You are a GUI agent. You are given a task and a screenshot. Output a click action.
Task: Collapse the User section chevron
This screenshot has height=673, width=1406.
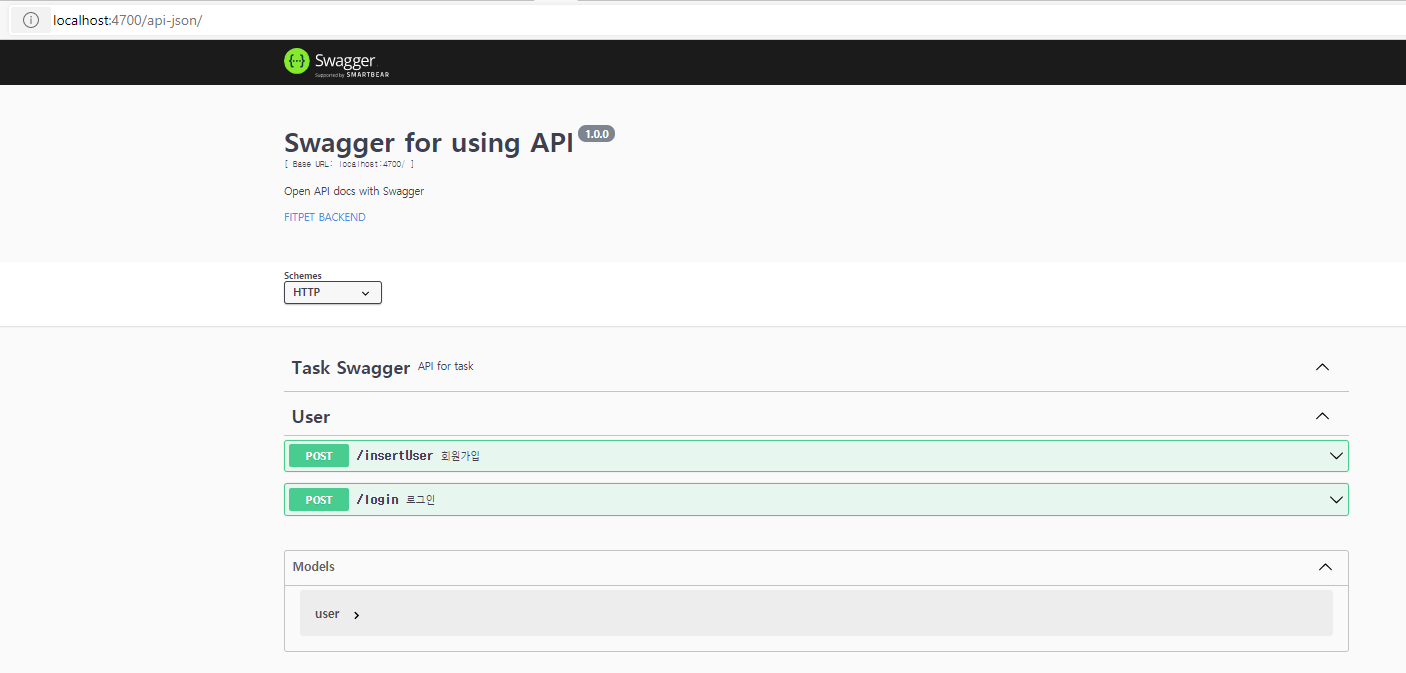[1322, 416]
